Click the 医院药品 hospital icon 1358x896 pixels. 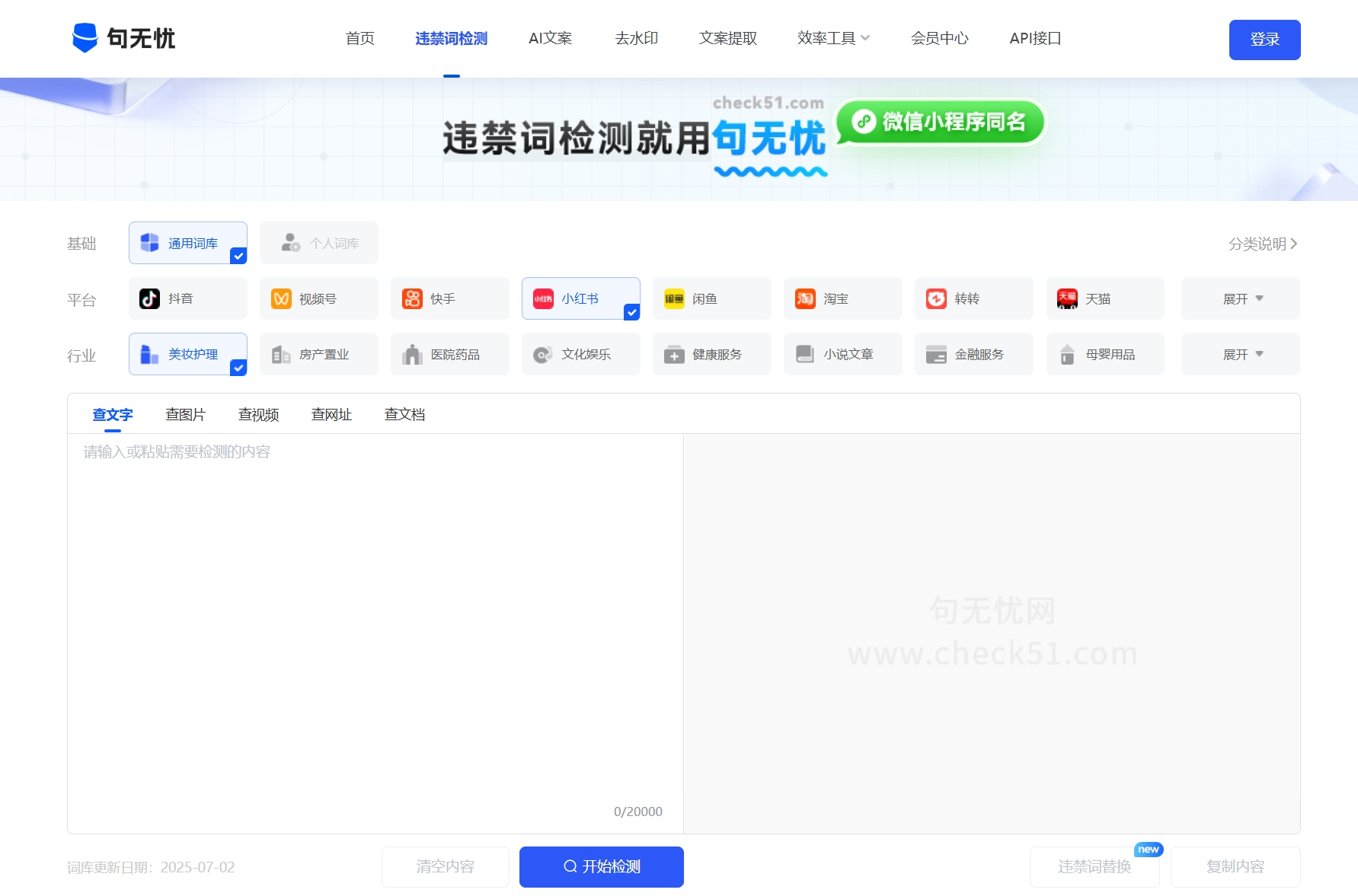click(412, 354)
